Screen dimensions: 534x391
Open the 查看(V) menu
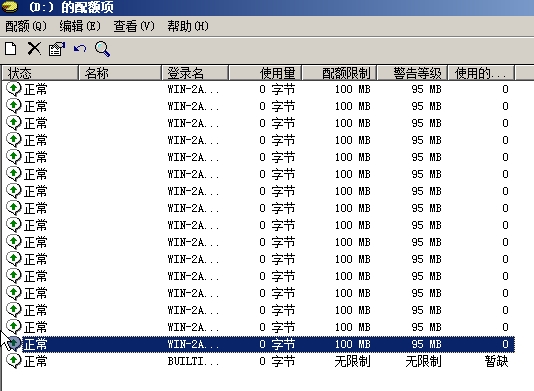[134, 26]
